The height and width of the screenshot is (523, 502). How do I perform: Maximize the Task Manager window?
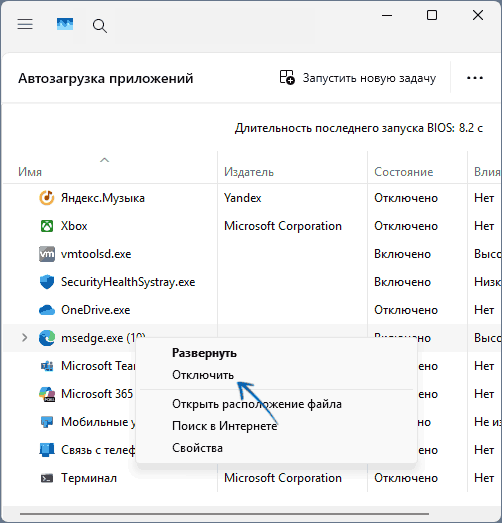(432, 15)
